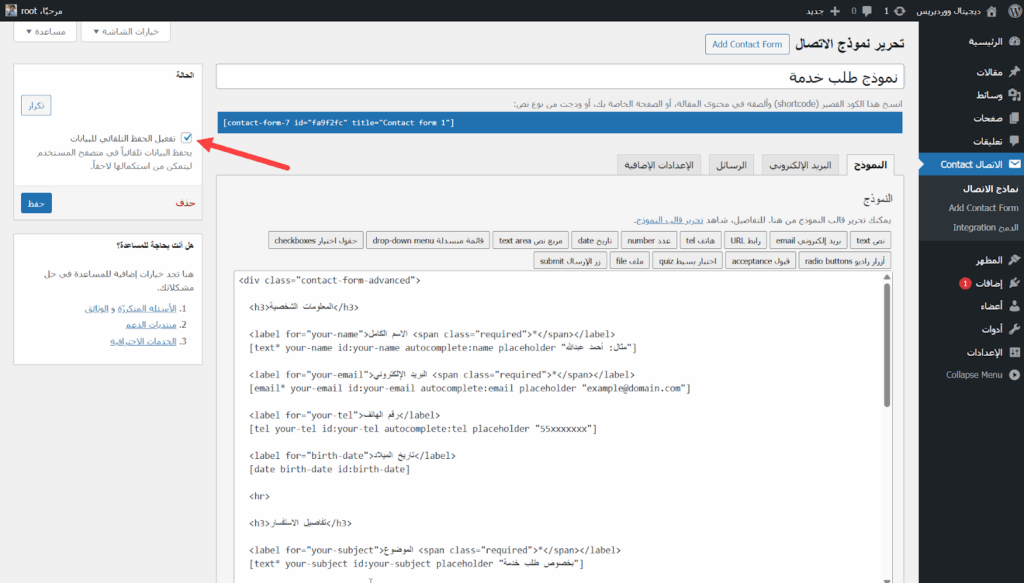The width and height of the screenshot is (1024, 583).
Task: Click the dashboard gauge icon for الرئيسية
Action: [1014, 41]
